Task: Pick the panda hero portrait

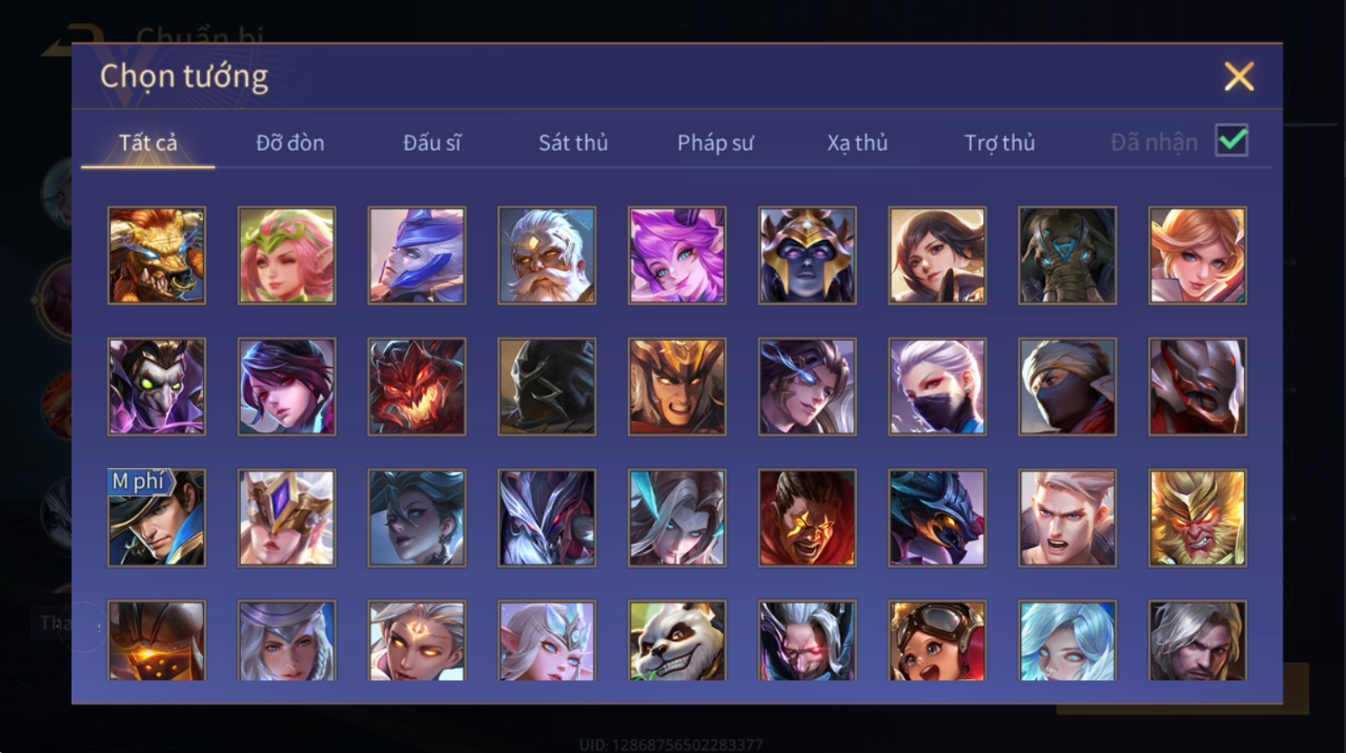Action: click(x=677, y=641)
